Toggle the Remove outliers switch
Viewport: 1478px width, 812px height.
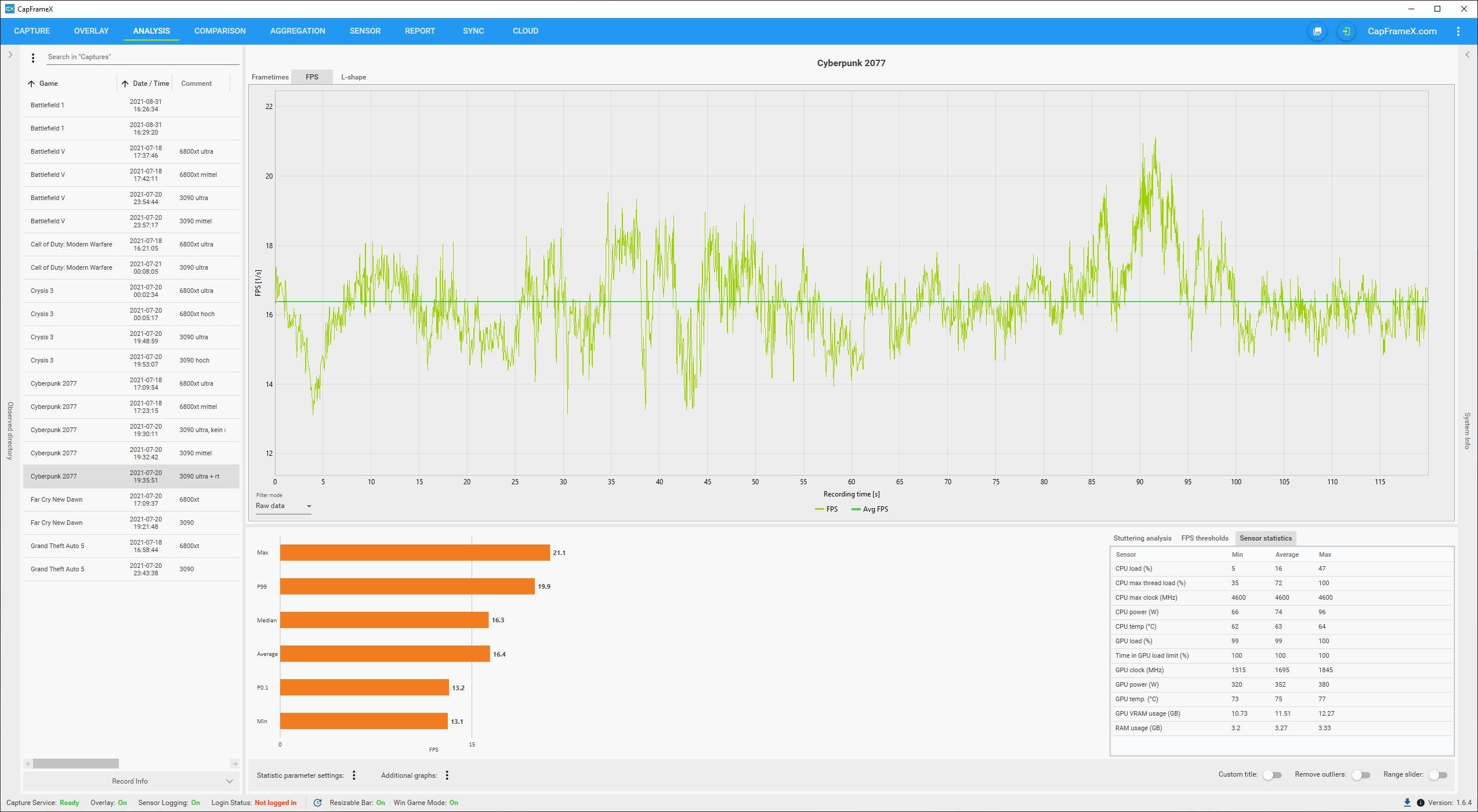pyautogui.click(x=1360, y=775)
